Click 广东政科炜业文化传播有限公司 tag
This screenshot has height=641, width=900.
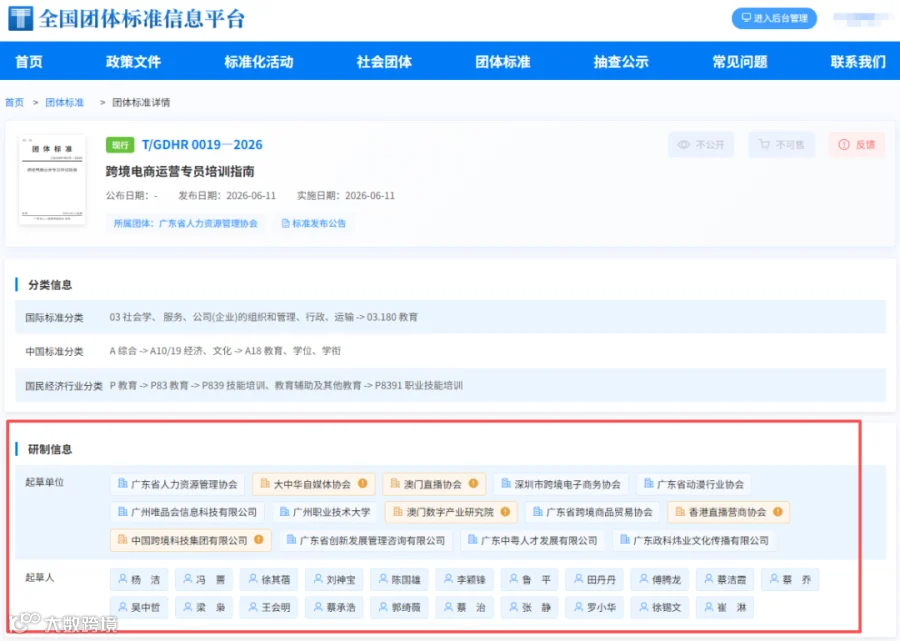point(695,540)
